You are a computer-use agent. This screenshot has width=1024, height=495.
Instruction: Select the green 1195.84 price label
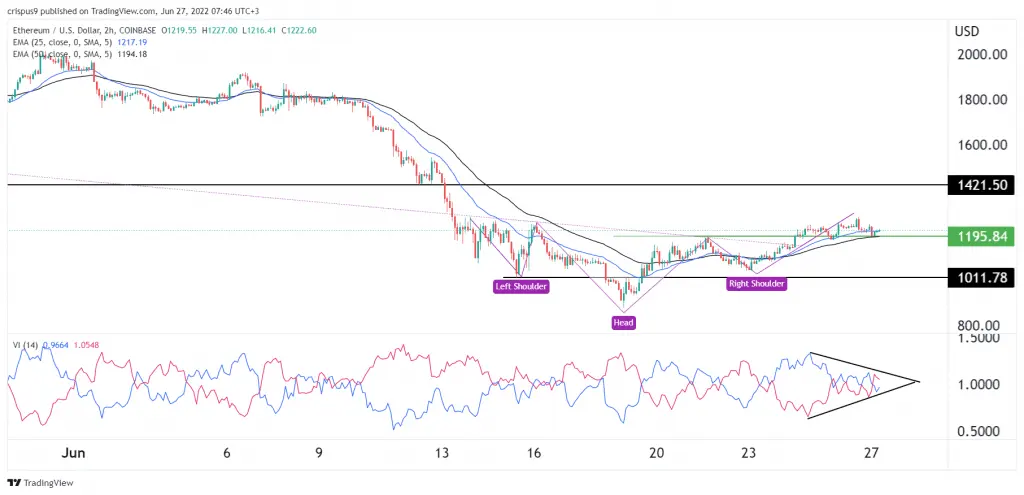click(x=981, y=236)
